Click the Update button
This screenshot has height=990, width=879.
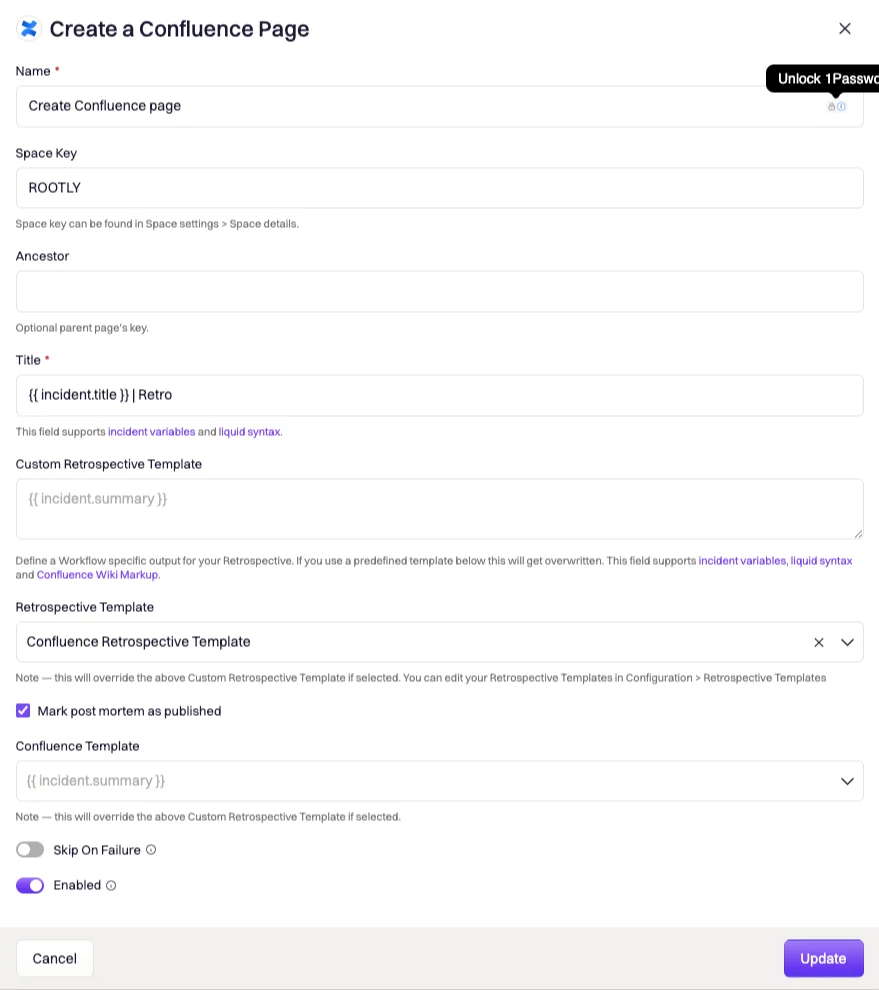click(823, 958)
